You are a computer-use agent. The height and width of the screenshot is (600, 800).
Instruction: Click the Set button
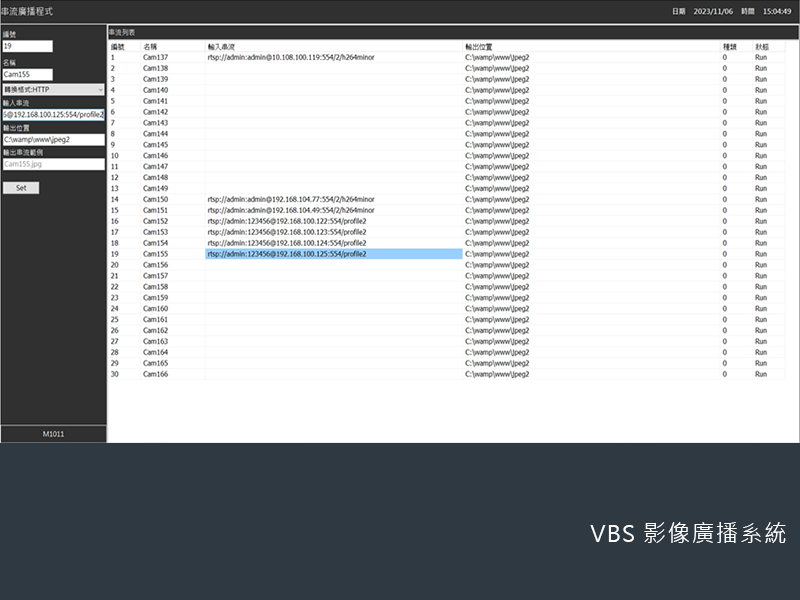tap(22, 187)
